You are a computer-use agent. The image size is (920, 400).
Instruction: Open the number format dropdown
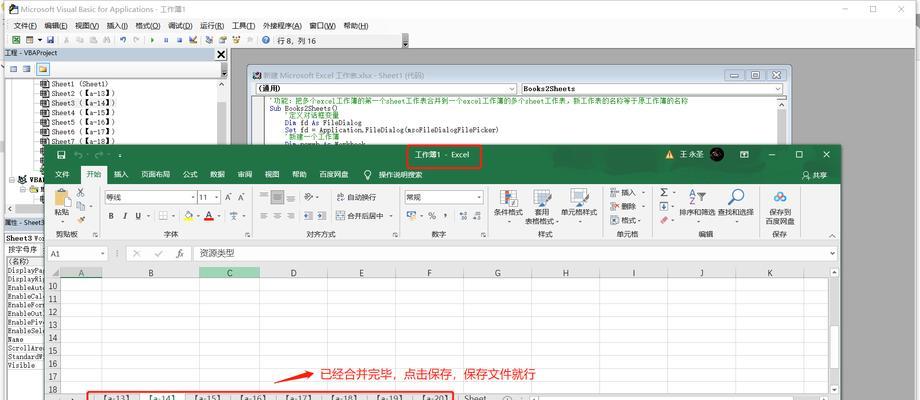(x=479, y=198)
